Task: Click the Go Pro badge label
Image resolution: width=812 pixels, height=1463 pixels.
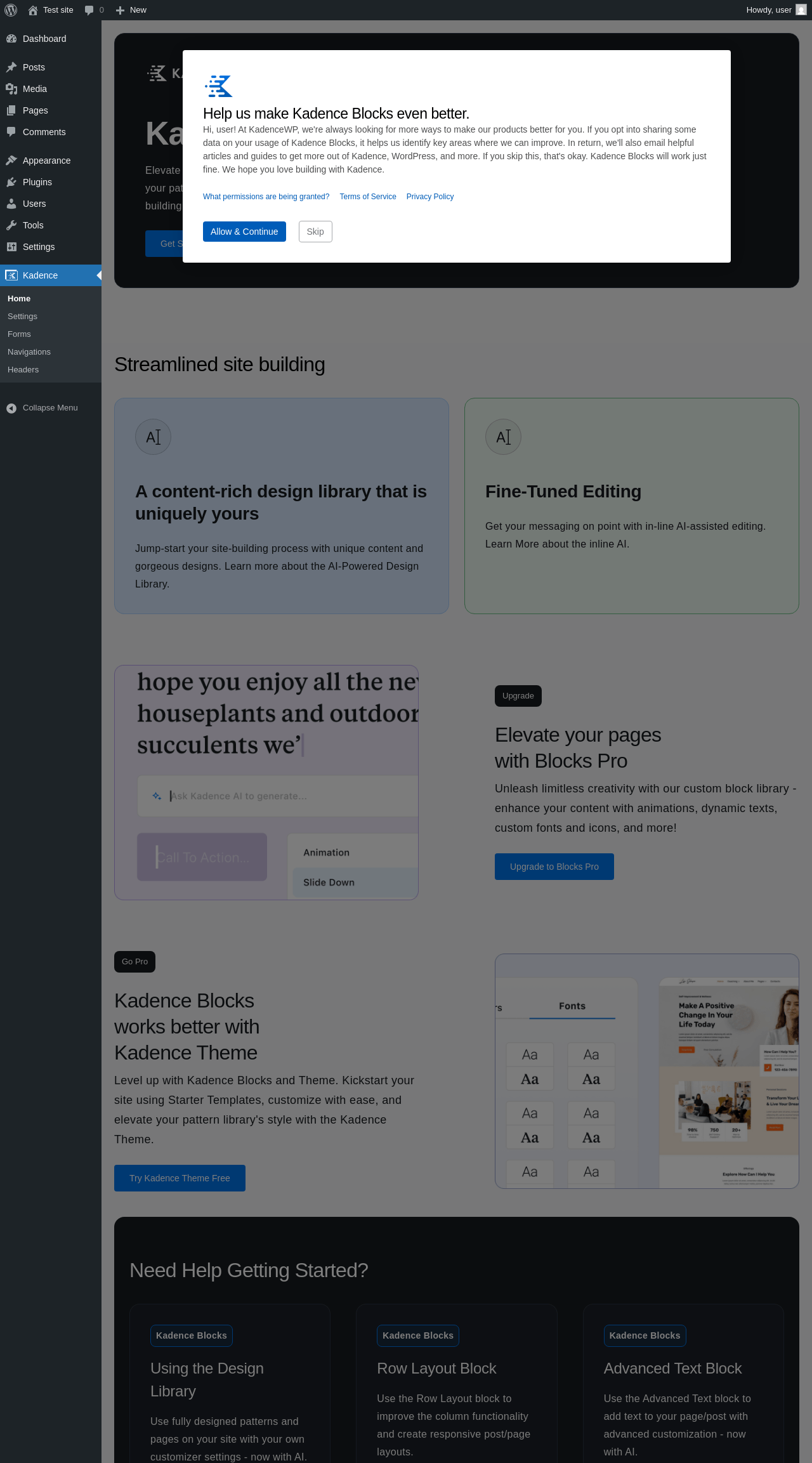Action: coord(134,962)
